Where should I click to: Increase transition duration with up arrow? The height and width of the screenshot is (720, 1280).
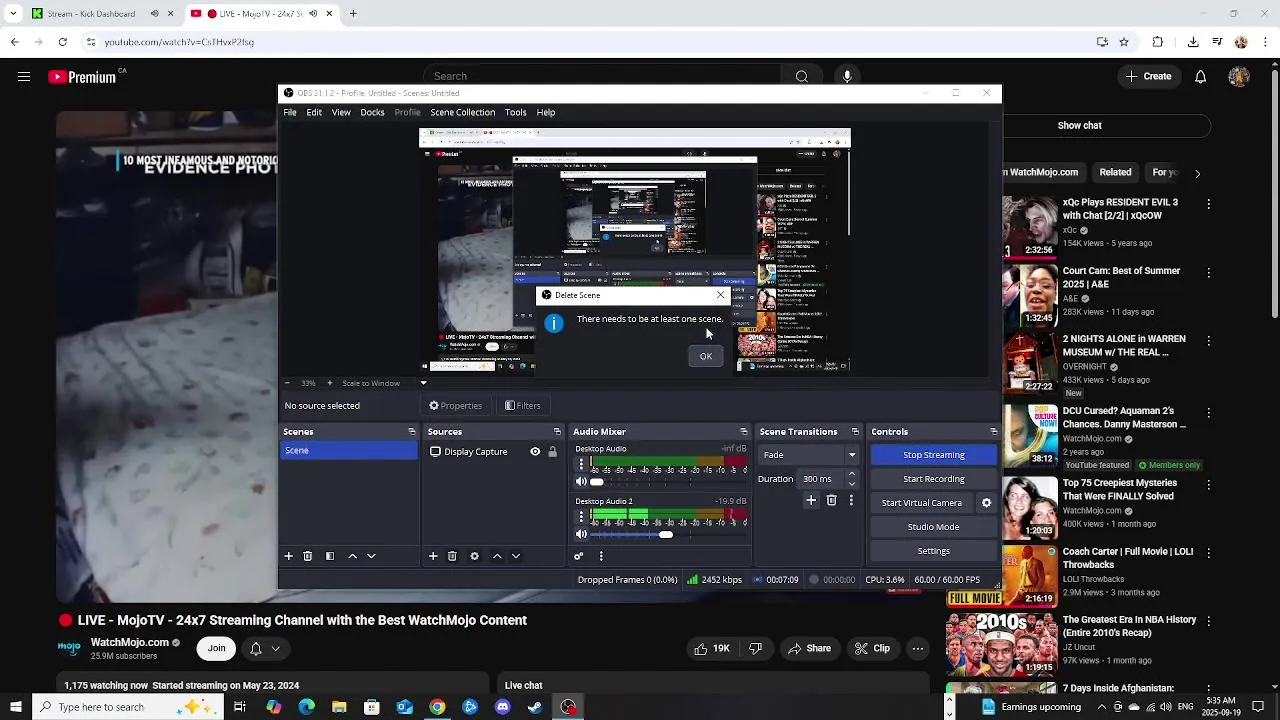tap(852, 475)
